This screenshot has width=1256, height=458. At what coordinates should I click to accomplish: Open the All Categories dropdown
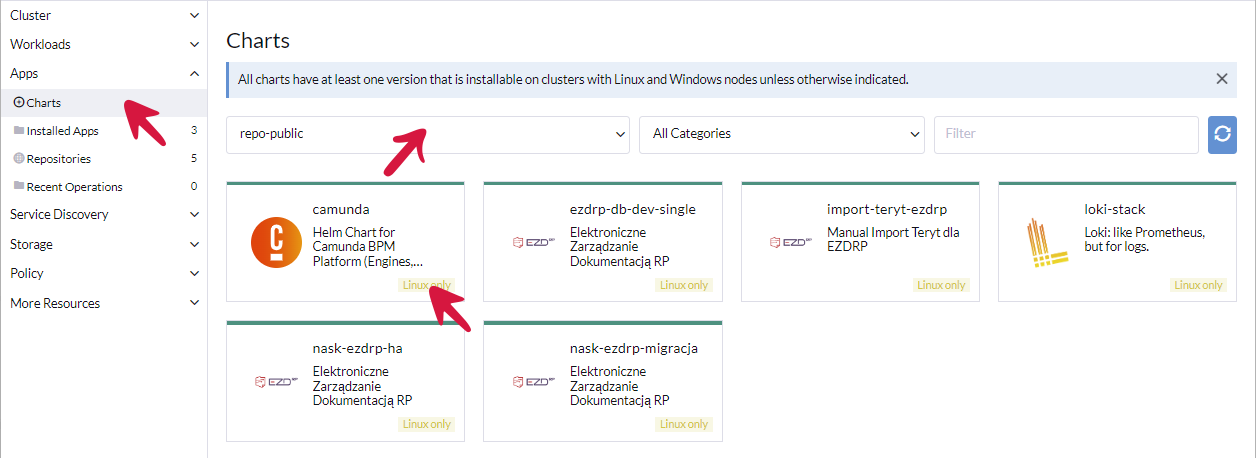(781, 134)
